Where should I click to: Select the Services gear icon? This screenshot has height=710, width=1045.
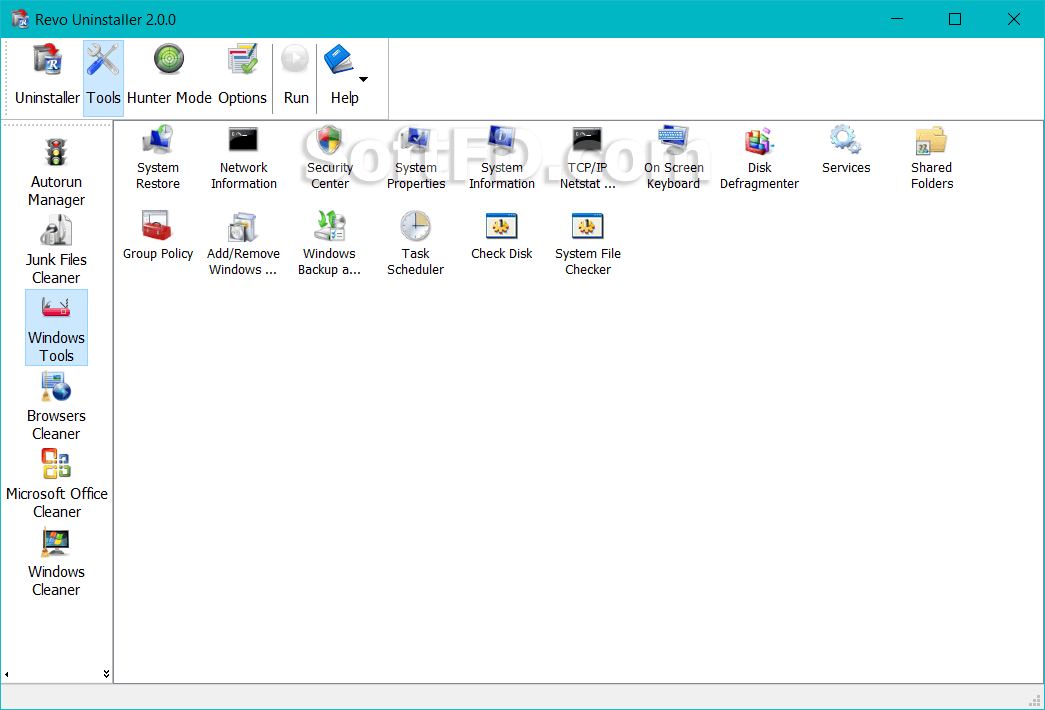click(x=846, y=139)
